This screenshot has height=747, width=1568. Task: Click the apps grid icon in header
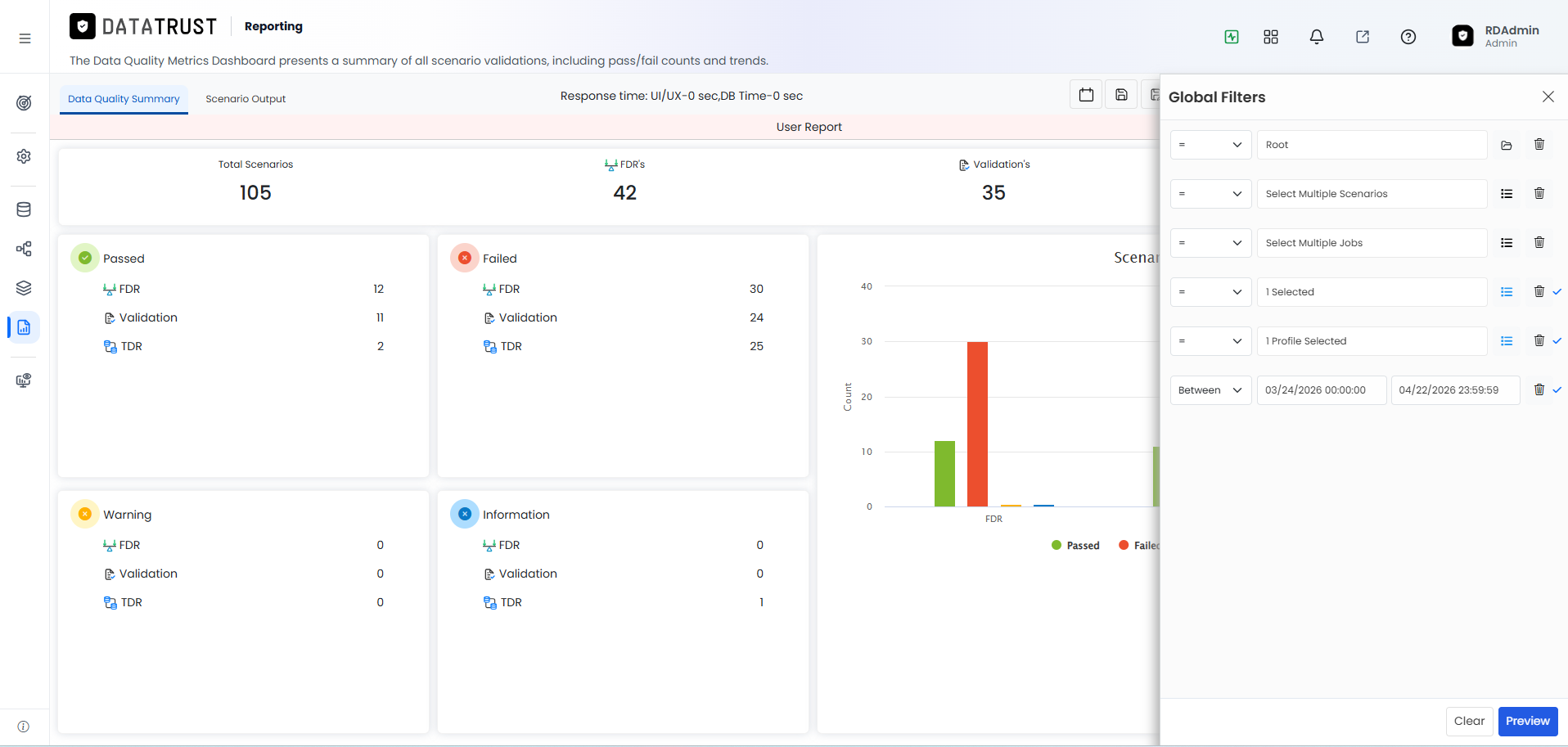(1270, 37)
